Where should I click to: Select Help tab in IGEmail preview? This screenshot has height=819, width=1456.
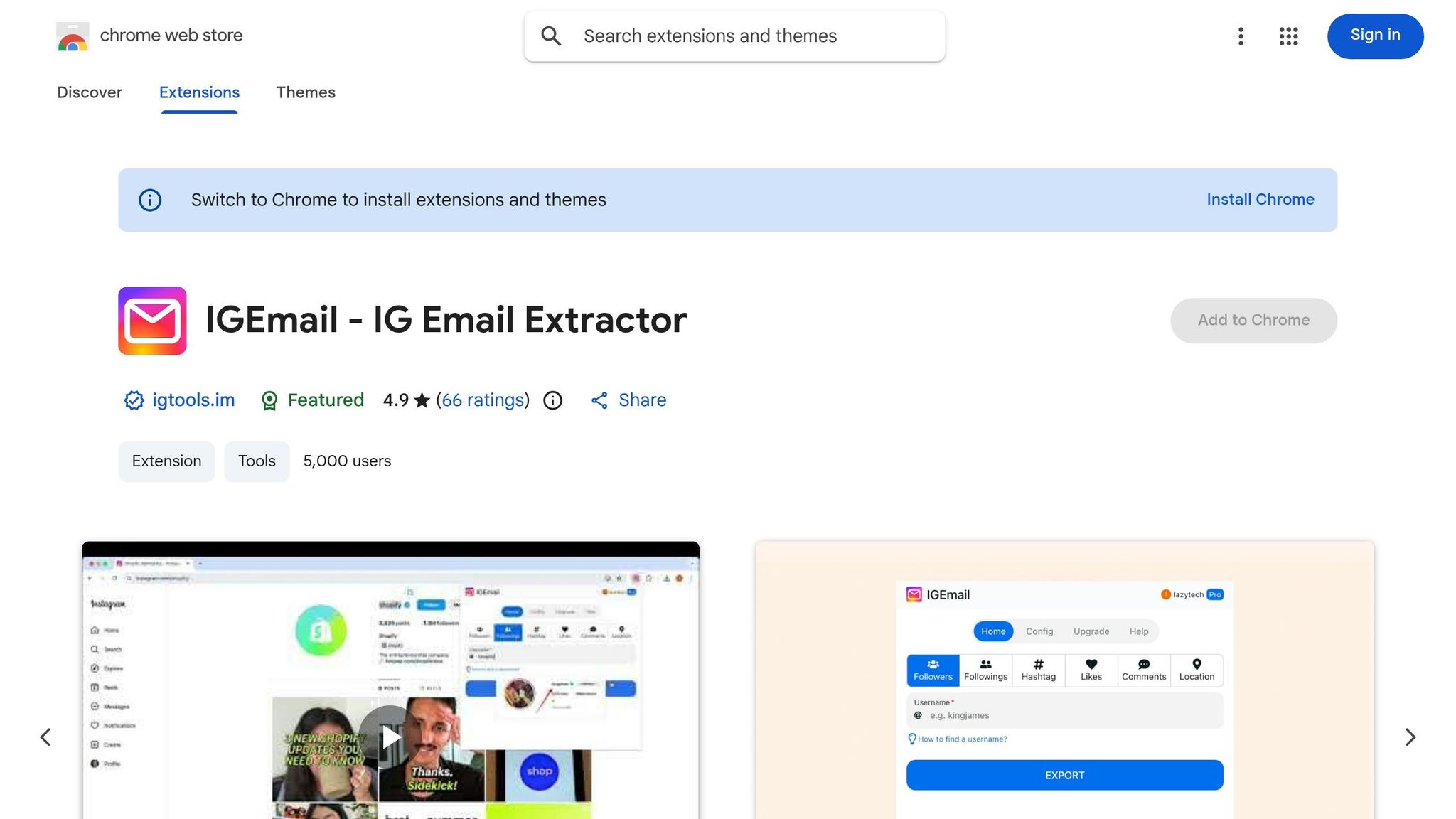click(x=1139, y=631)
